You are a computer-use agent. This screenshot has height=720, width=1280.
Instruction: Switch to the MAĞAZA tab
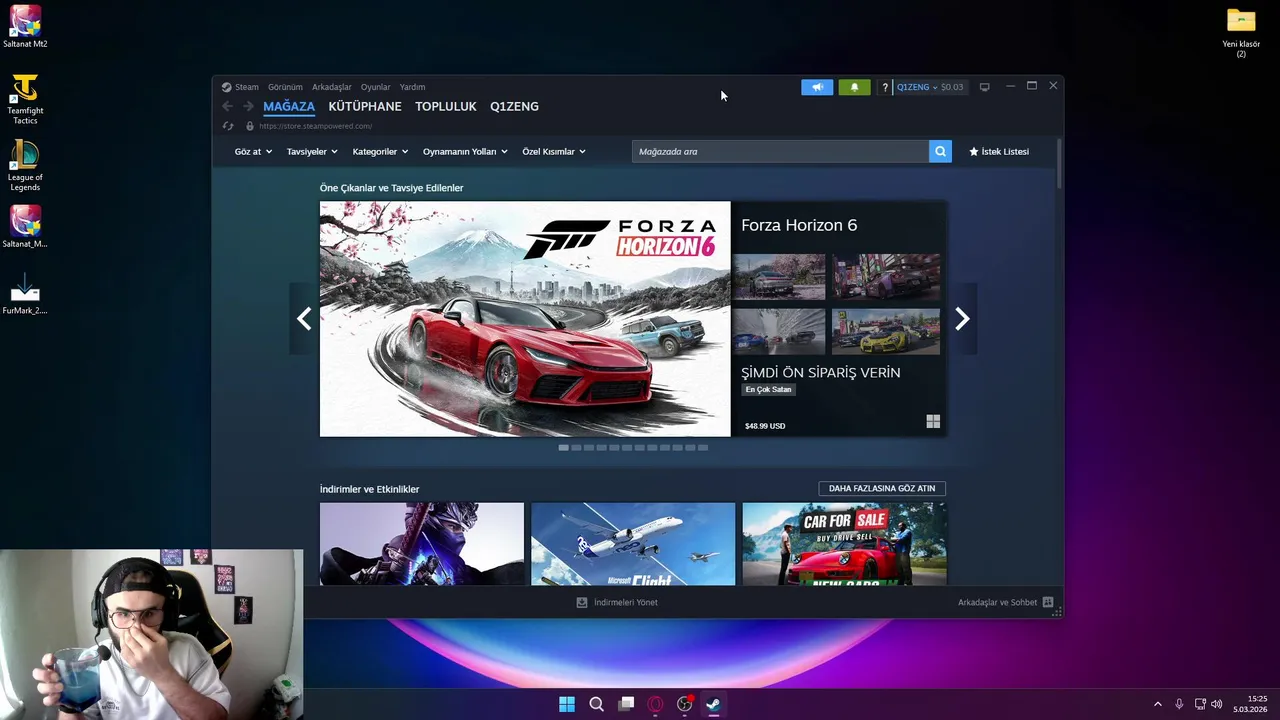(289, 106)
